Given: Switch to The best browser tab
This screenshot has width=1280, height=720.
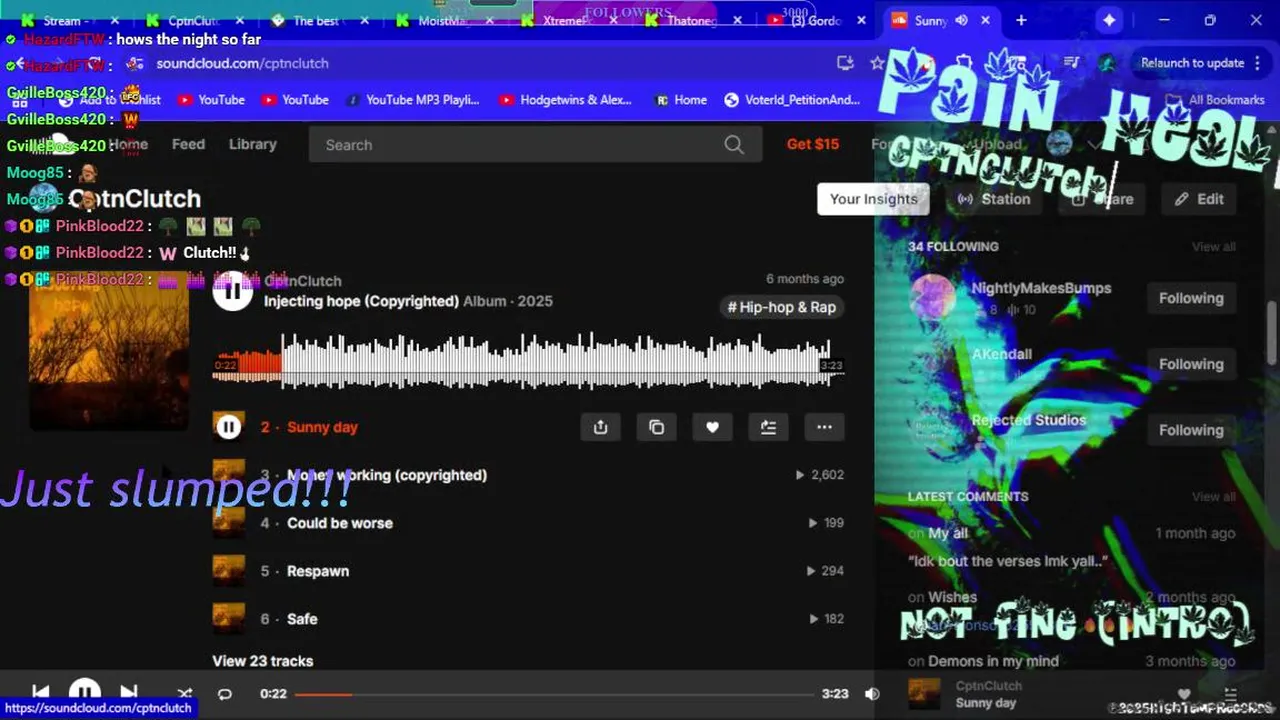Looking at the screenshot, I should pos(317,20).
